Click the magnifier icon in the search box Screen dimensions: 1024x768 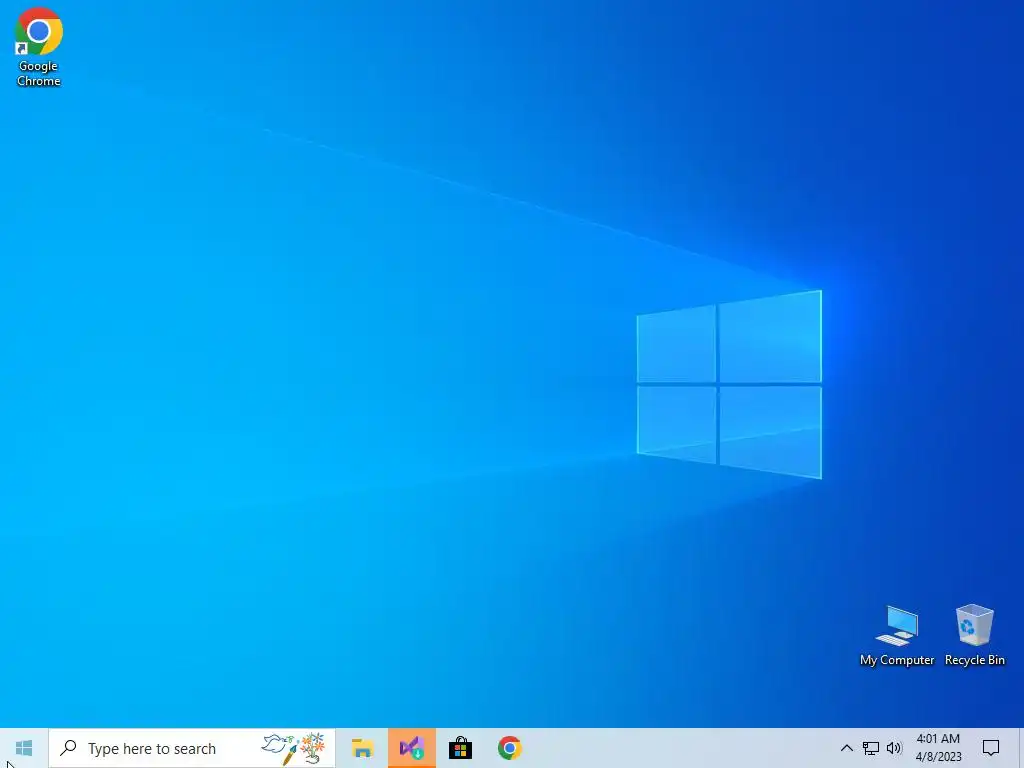click(x=68, y=748)
